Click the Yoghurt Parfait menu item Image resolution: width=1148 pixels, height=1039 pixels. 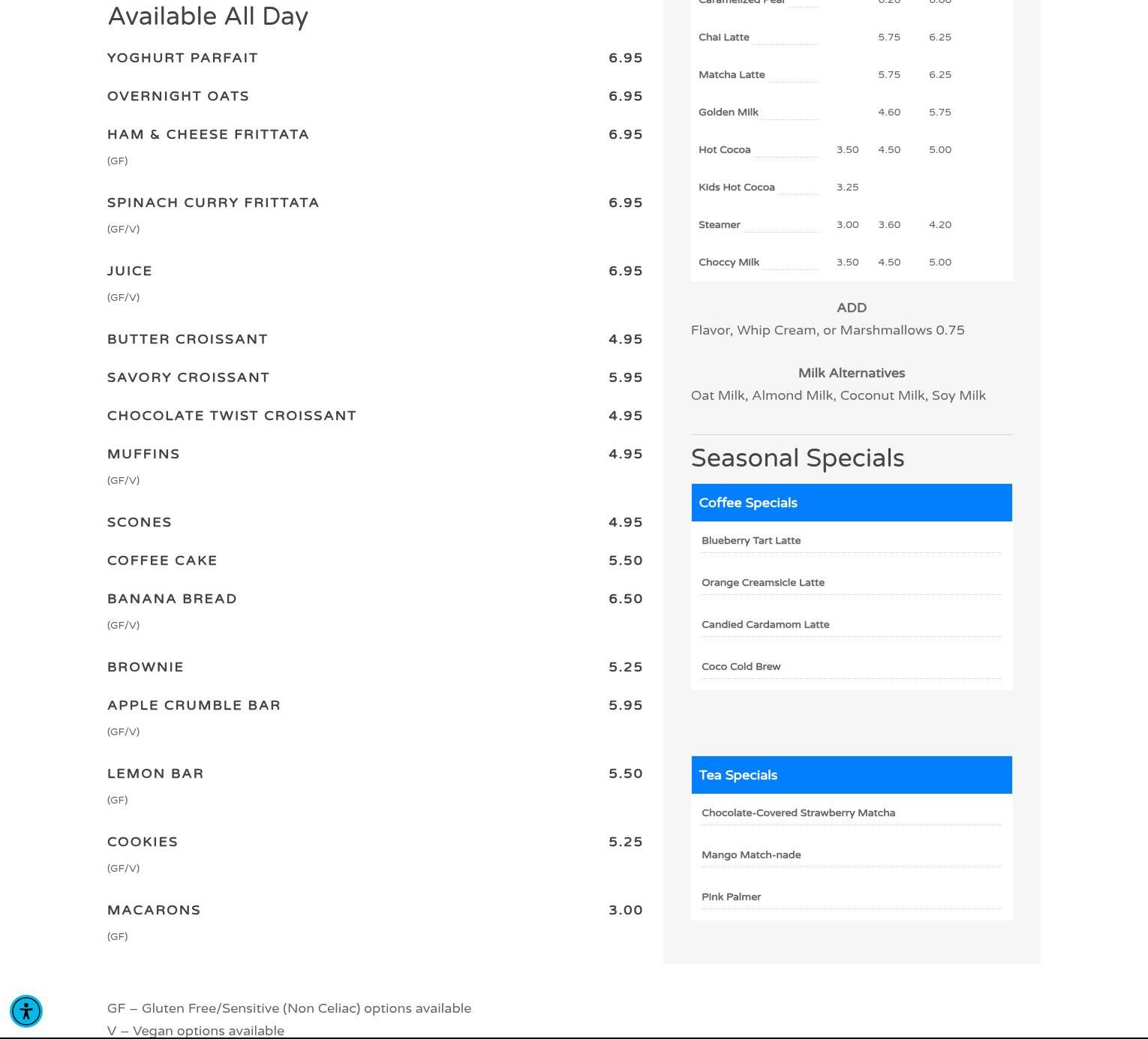tap(182, 59)
